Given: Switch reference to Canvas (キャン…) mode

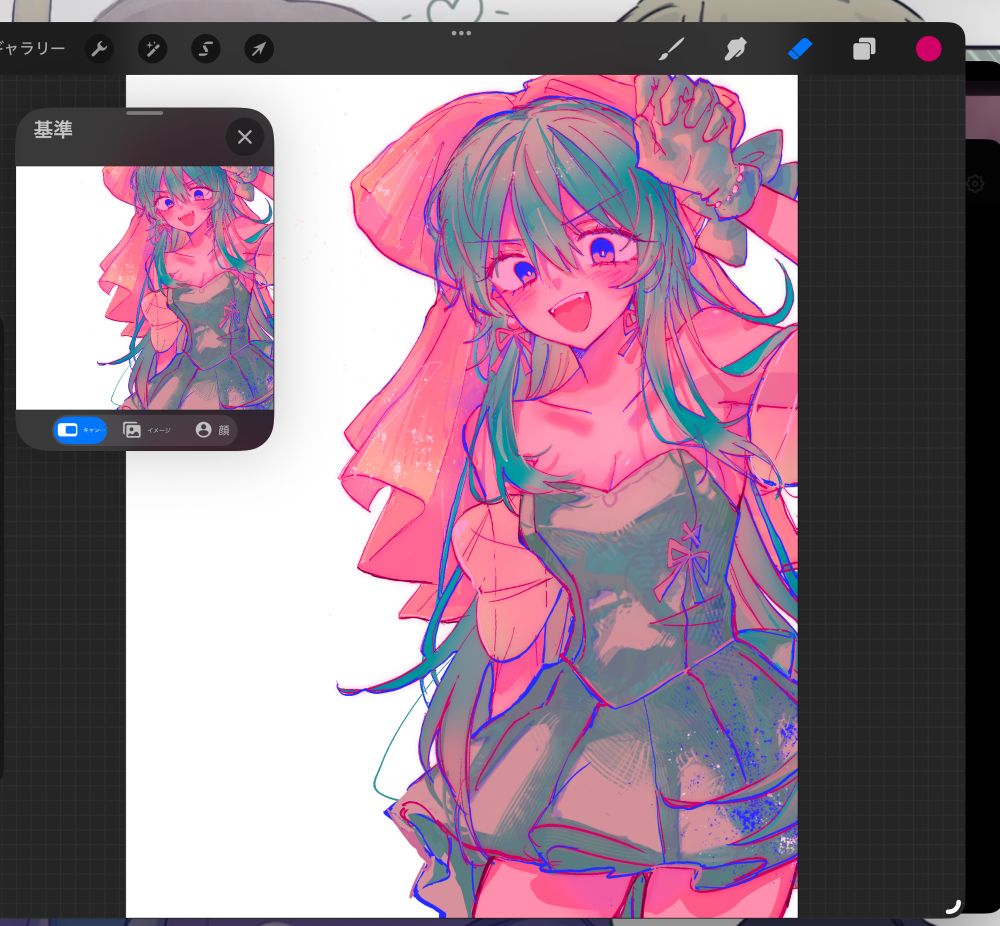Looking at the screenshot, I should (x=80, y=430).
